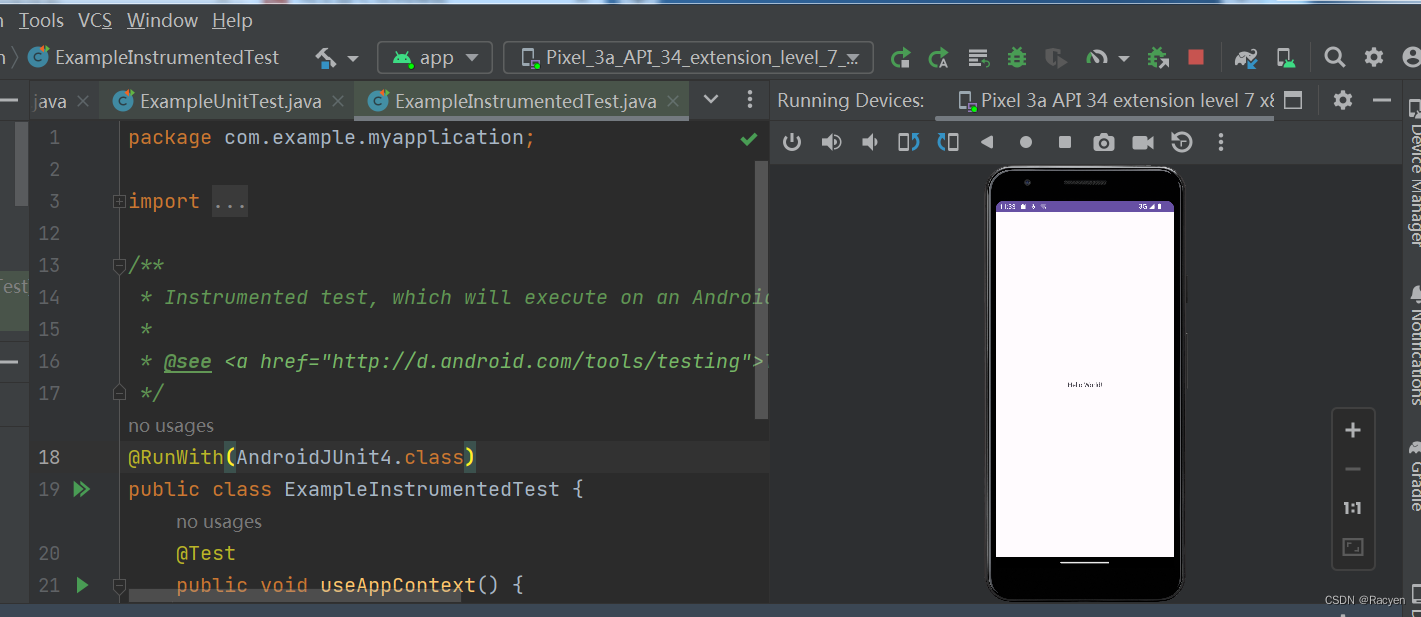
Task: Stop the running app with red square
Action: 1196,57
